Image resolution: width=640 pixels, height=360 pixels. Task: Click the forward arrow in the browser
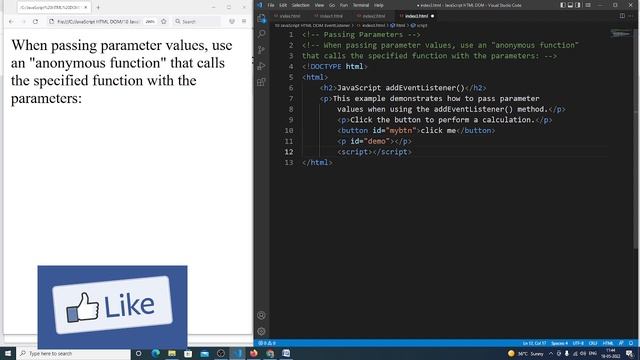pyautogui.click(x=23, y=21)
